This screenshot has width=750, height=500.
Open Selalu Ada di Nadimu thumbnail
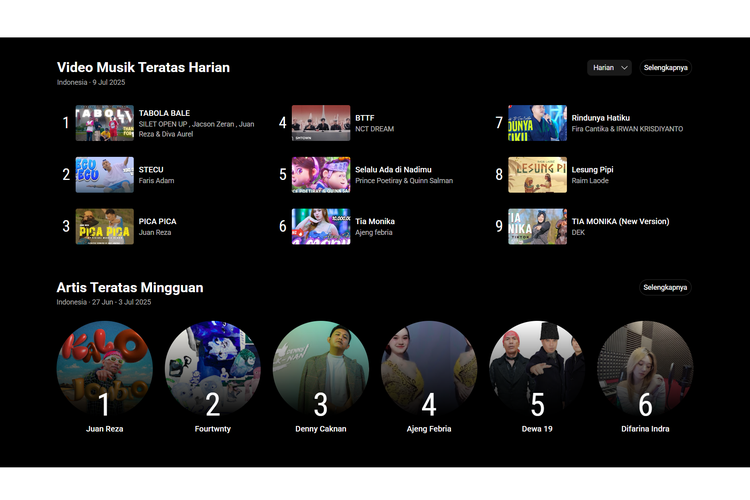321,175
